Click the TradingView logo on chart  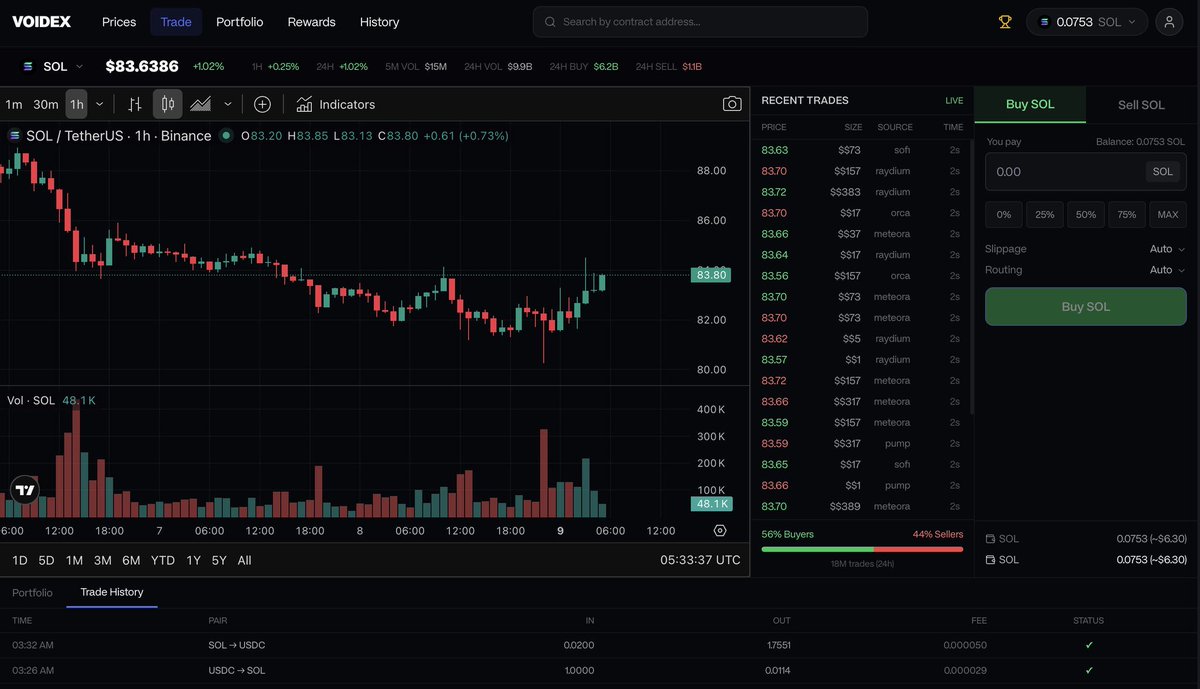(x=25, y=490)
